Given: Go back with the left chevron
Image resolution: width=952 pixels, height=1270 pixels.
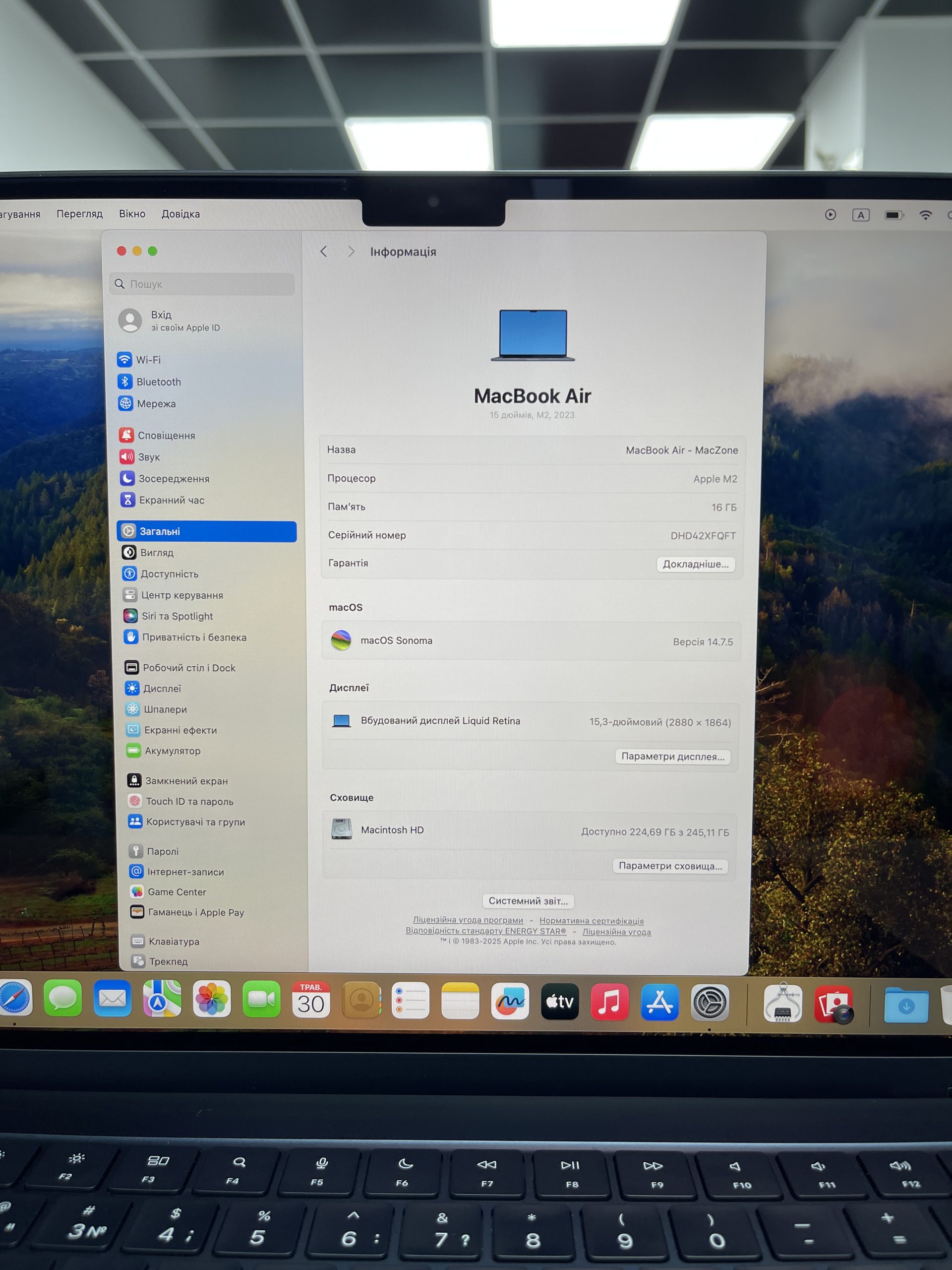Looking at the screenshot, I should coord(324,252).
